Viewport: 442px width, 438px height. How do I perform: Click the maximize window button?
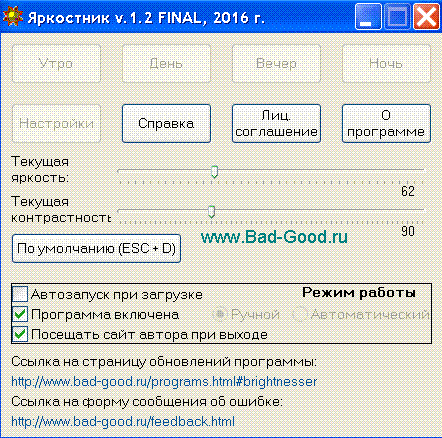click(x=397, y=17)
